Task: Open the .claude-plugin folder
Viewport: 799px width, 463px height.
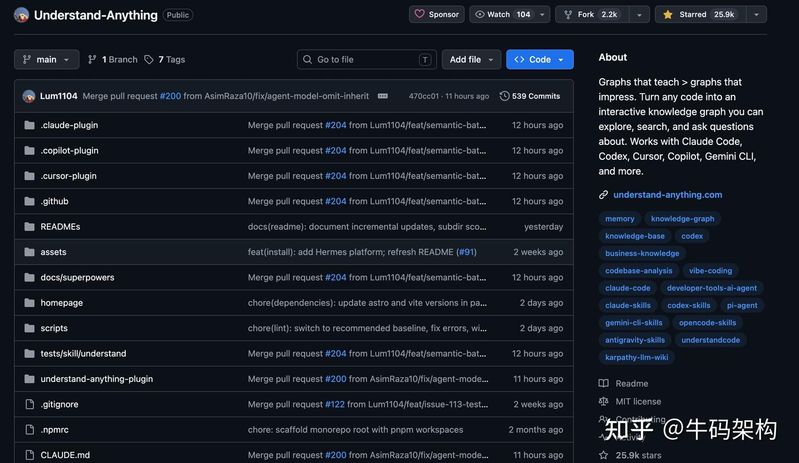Action: pos(69,125)
